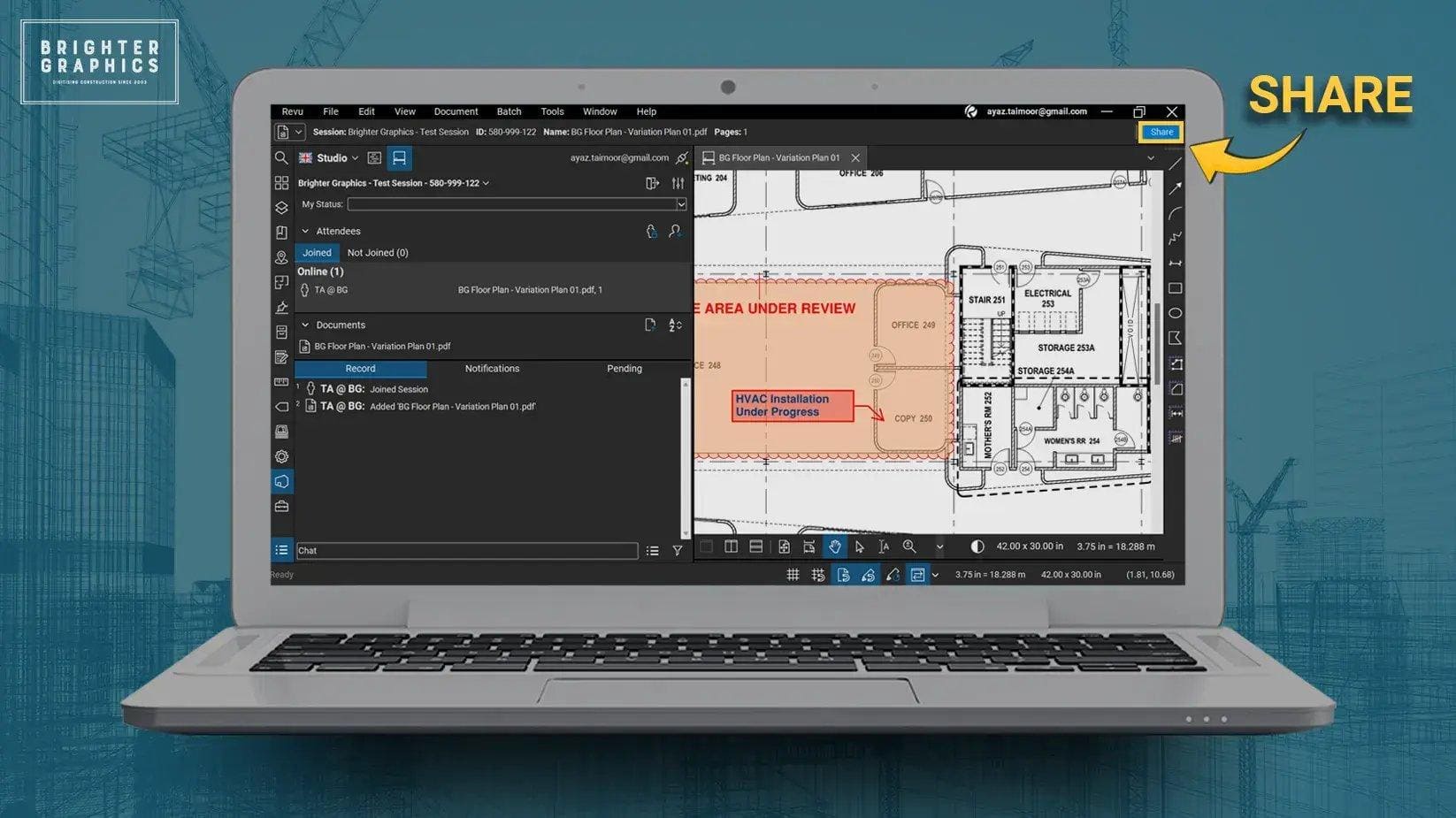Sort documents with the A-Z icon

coord(675,325)
